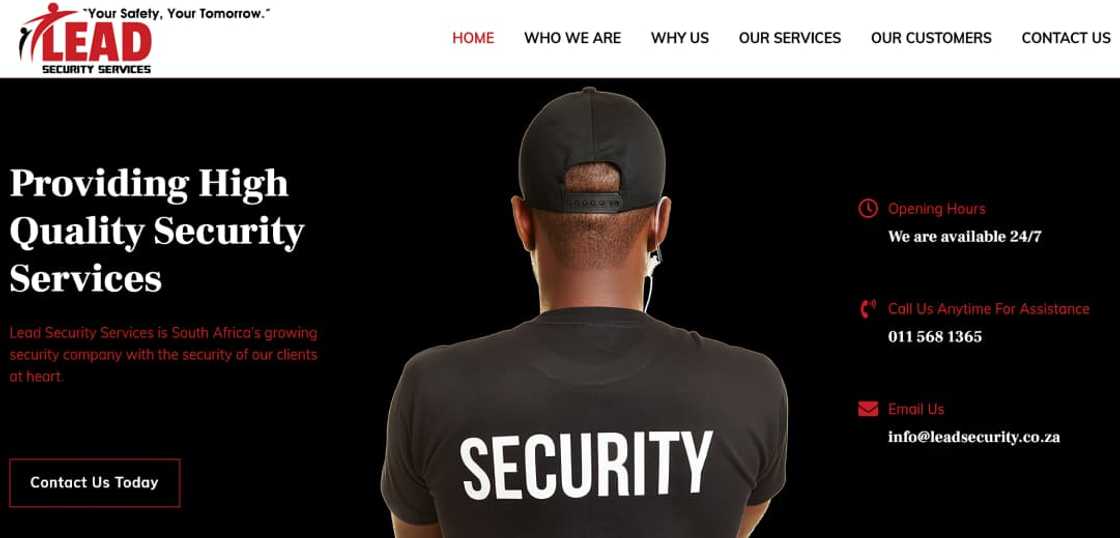The width and height of the screenshot is (1120, 538).
Task: Navigate to OUR CUSTOMERS
Action: pyautogui.click(x=931, y=38)
